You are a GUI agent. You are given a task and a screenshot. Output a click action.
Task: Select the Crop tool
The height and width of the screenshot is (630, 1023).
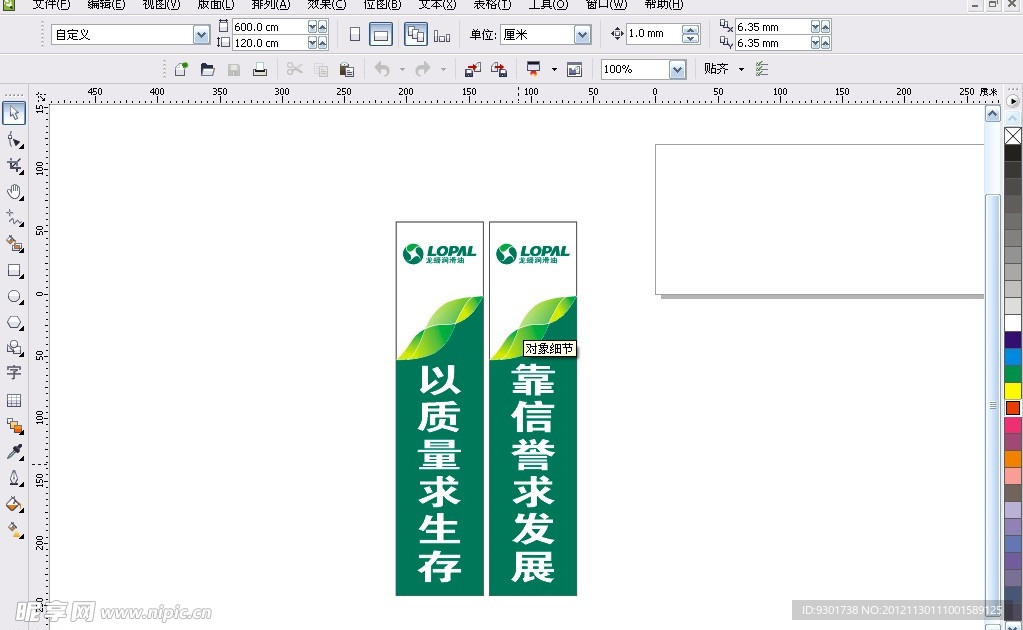[14, 166]
